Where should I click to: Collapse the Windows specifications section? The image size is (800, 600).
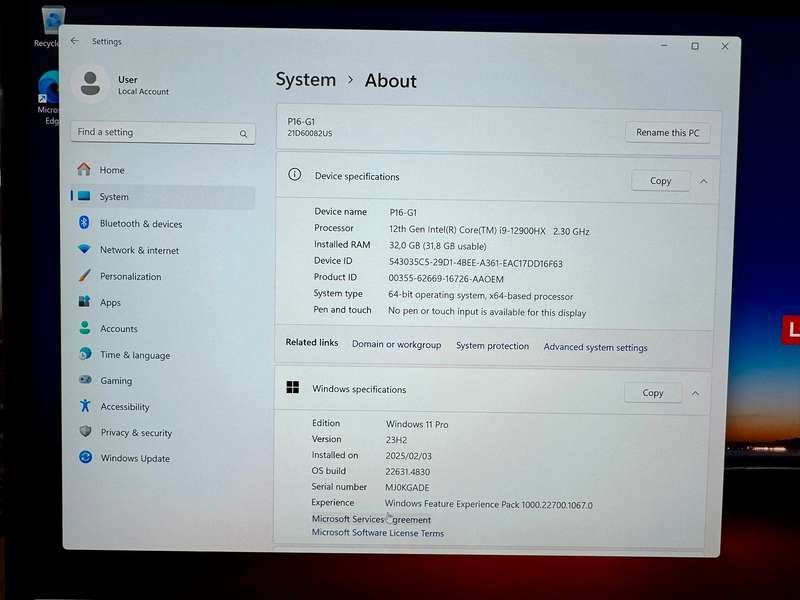click(695, 393)
